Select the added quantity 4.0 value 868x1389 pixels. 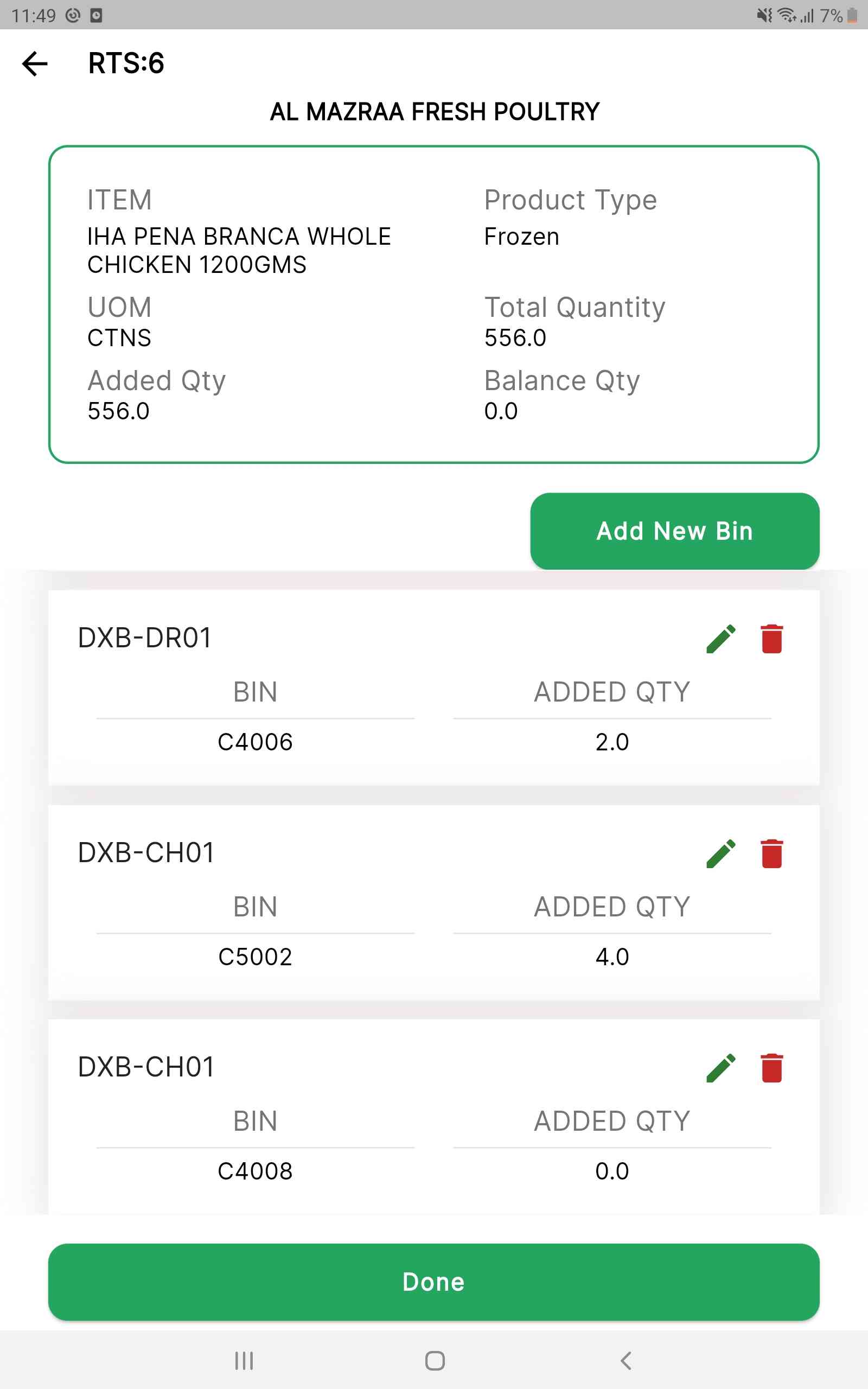click(612, 957)
